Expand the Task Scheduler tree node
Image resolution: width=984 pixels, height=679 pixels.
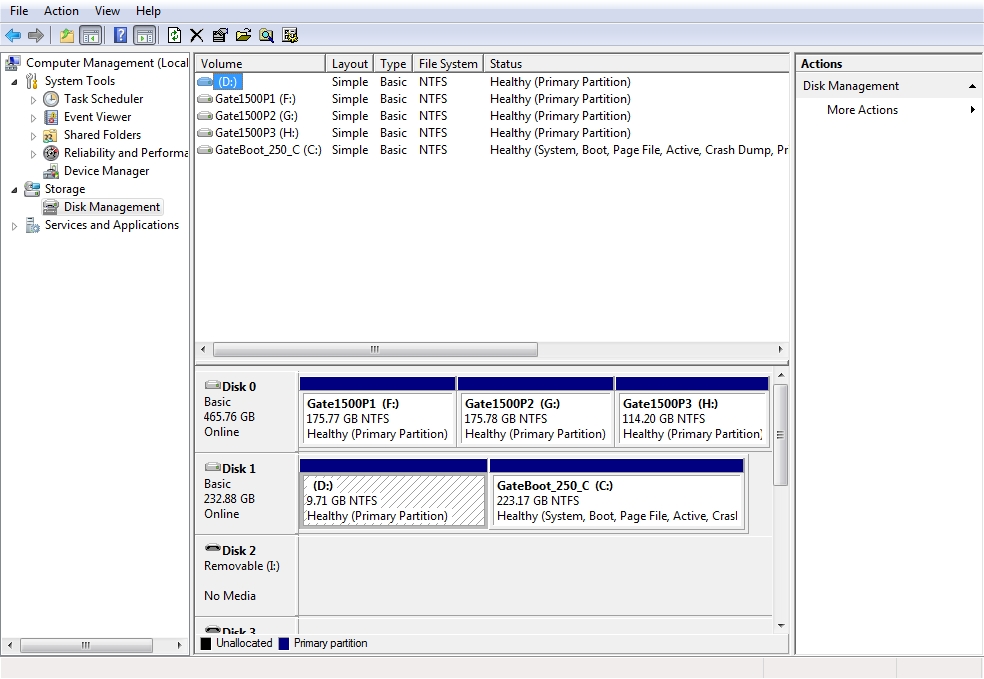33,100
